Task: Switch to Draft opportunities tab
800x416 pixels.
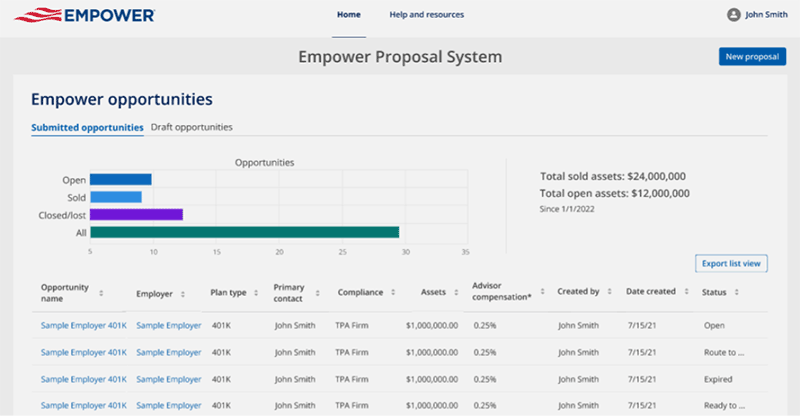Action: [x=191, y=127]
